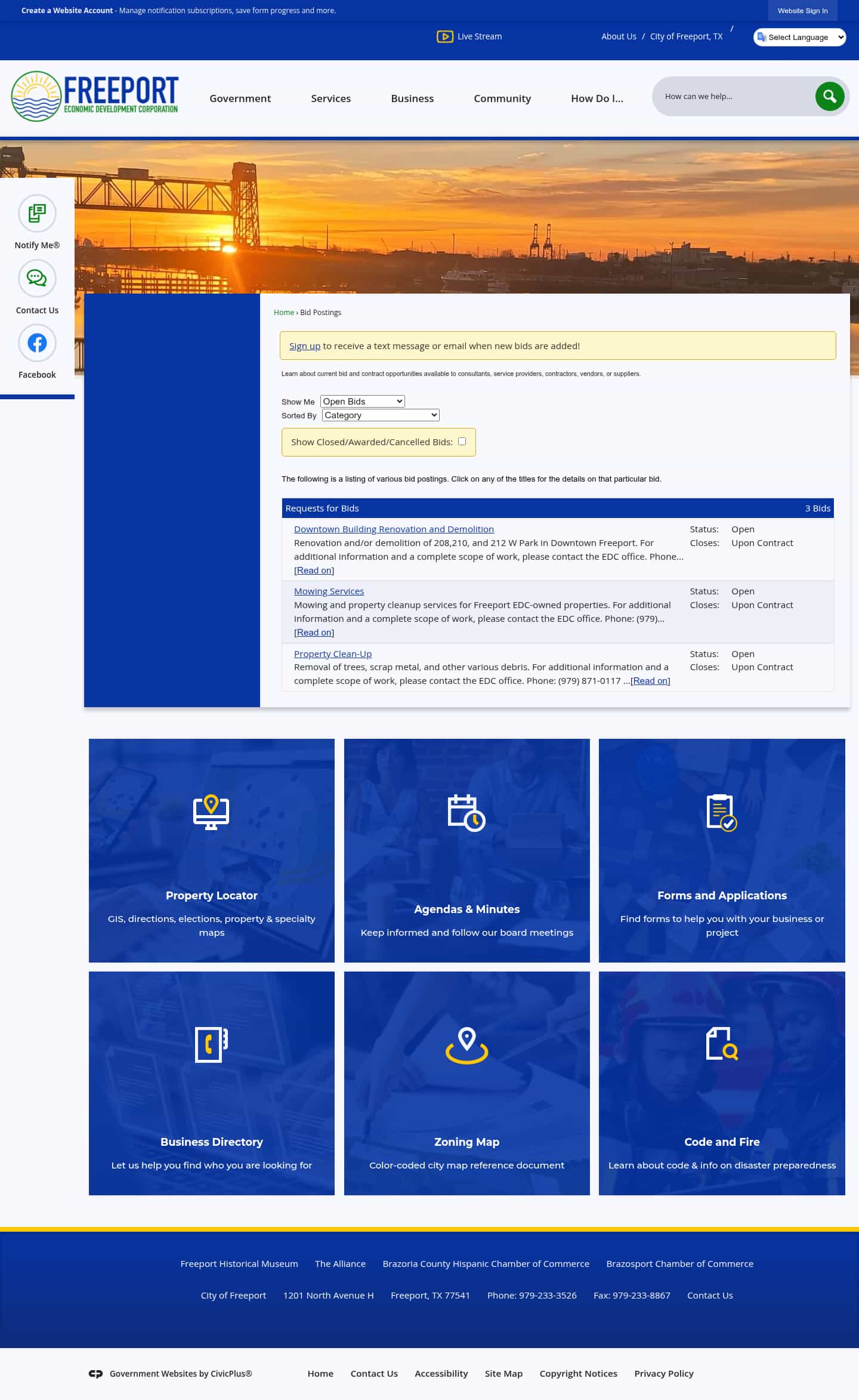Click the Copyright Notices footer link
The height and width of the screenshot is (1400, 859).
pos(578,1373)
